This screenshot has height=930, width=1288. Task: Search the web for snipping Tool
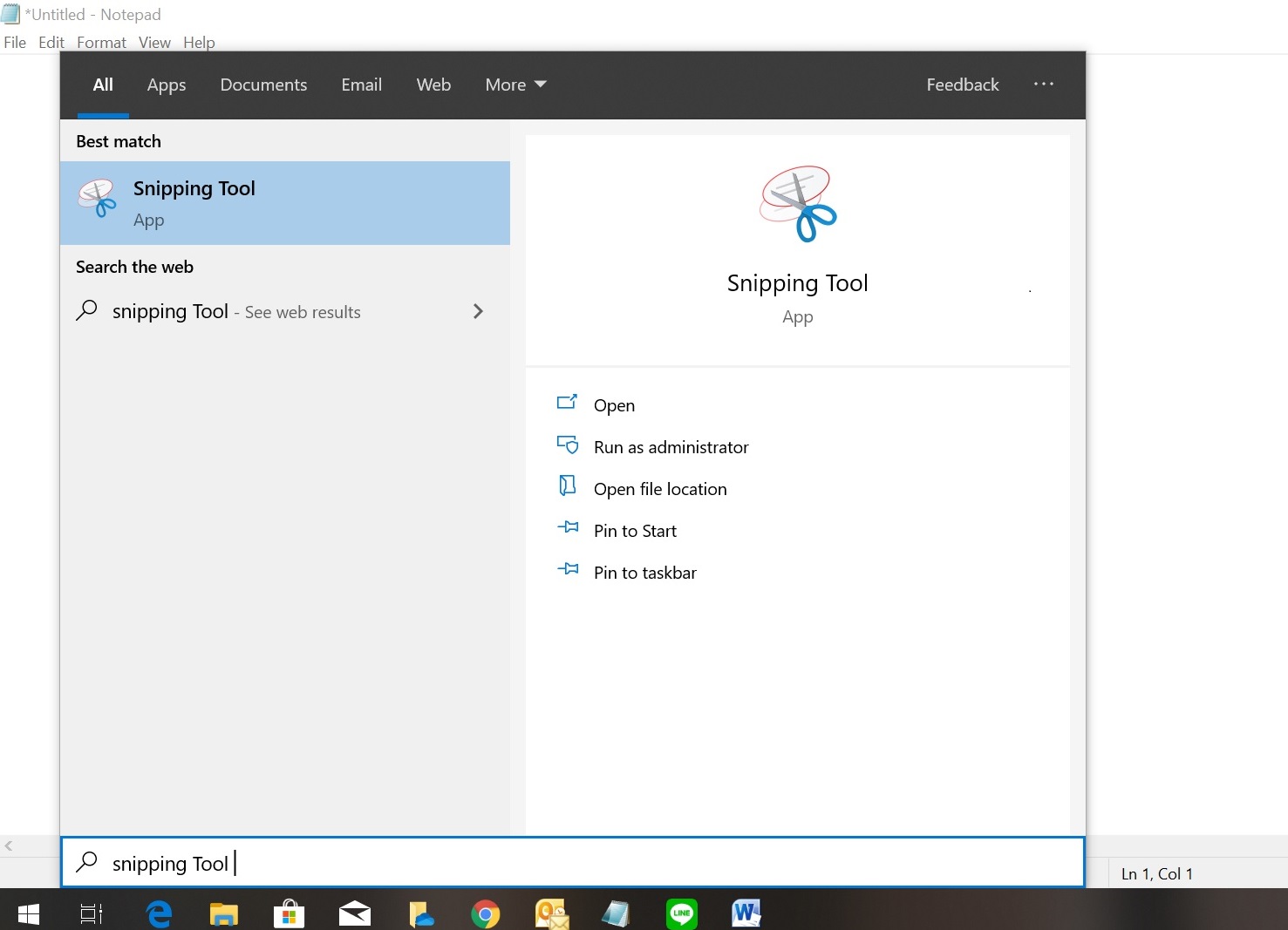[285, 311]
